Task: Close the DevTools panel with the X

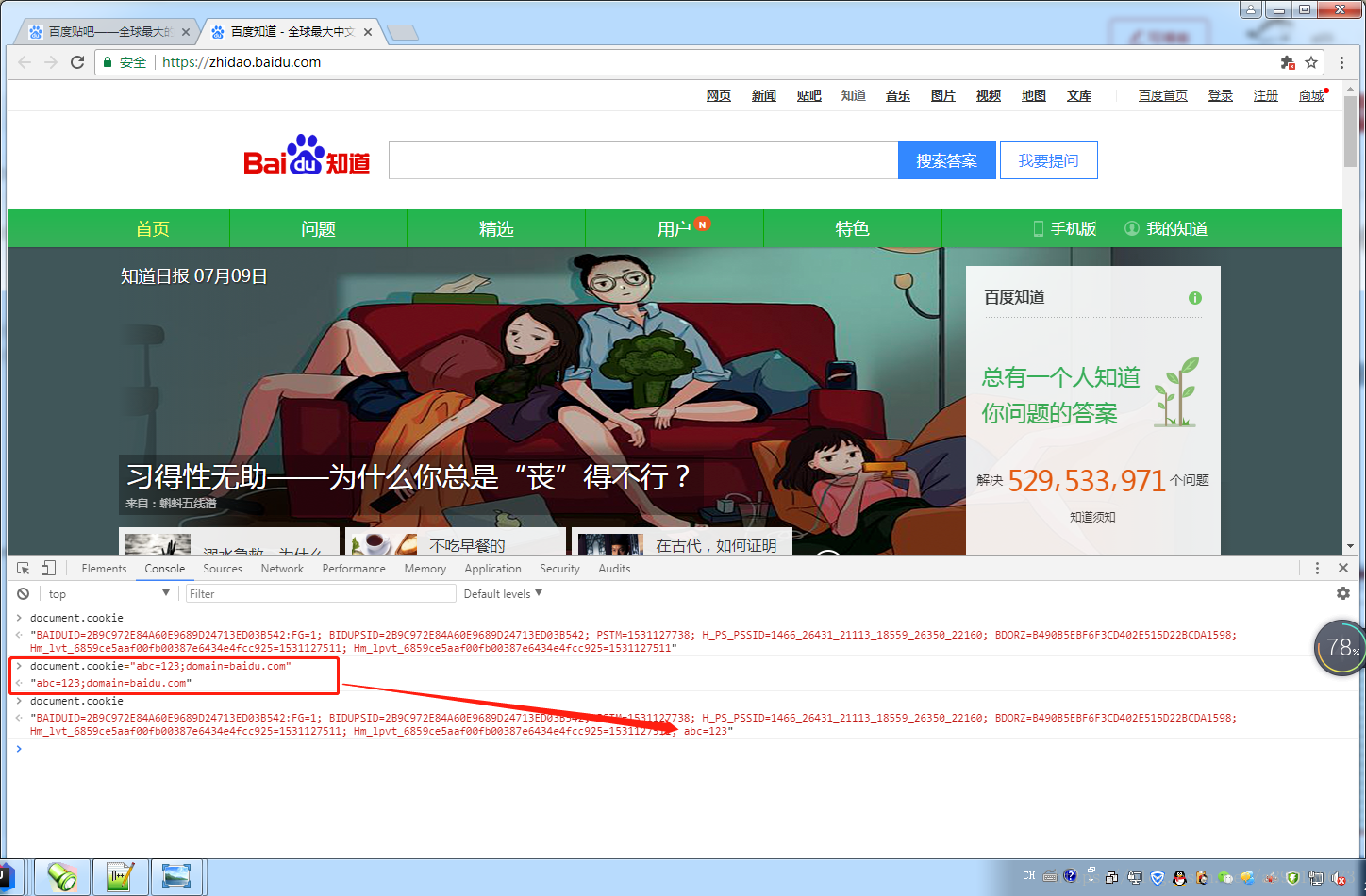Action: [x=1343, y=568]
